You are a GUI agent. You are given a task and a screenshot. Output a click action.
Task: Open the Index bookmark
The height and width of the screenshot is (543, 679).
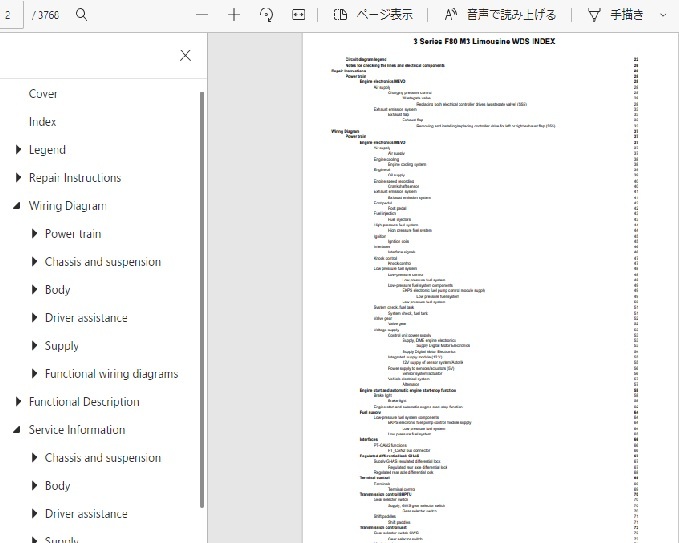[x=42, y=122]
